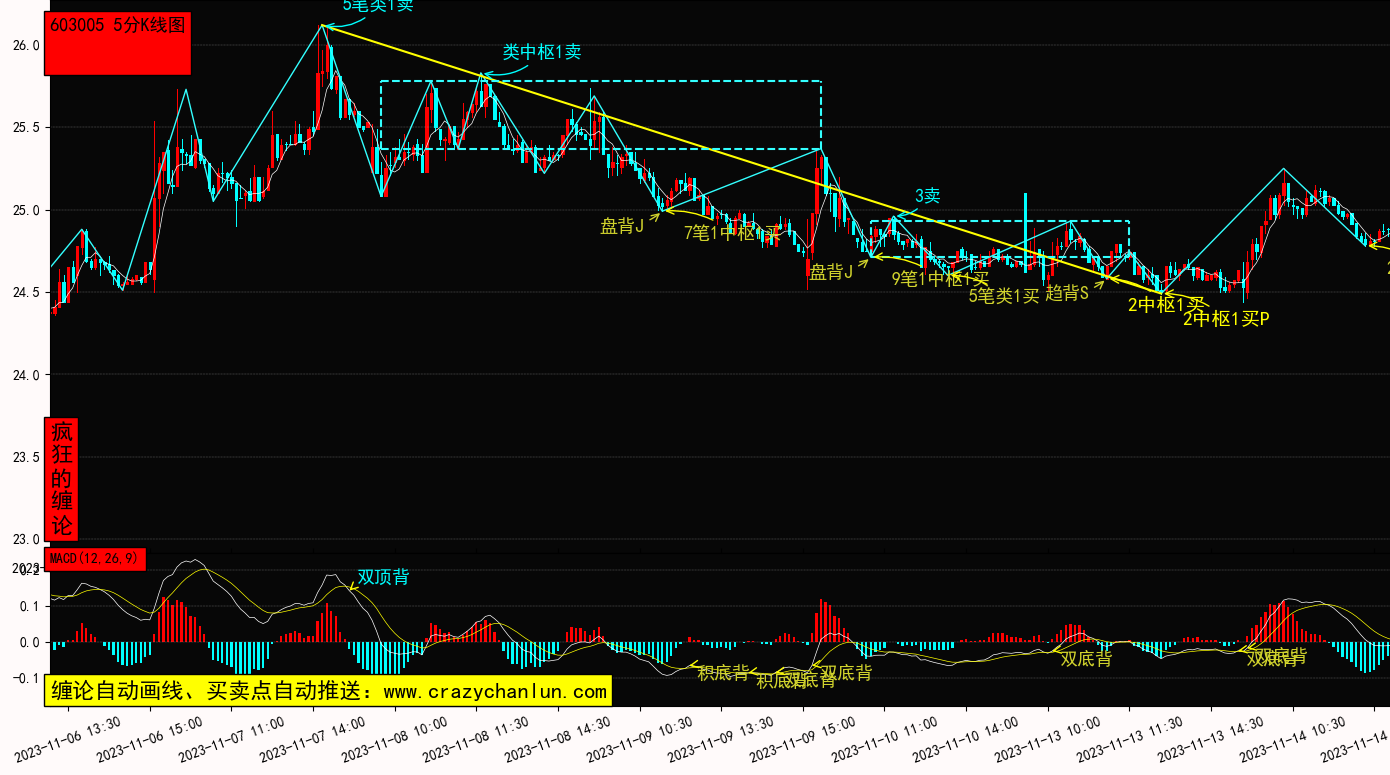Select the 2023-11-10 11:00 time label
The image size is (1390, 775).
click(885, 739)
